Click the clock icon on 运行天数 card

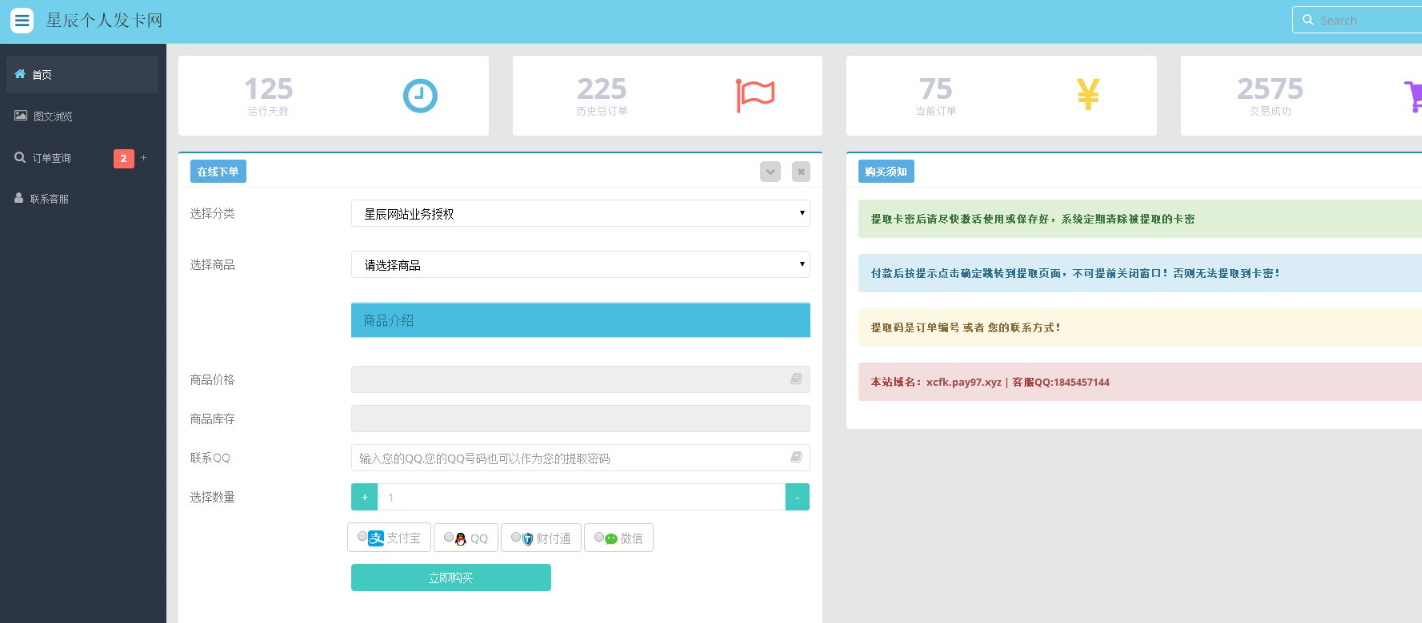[420, 95]
